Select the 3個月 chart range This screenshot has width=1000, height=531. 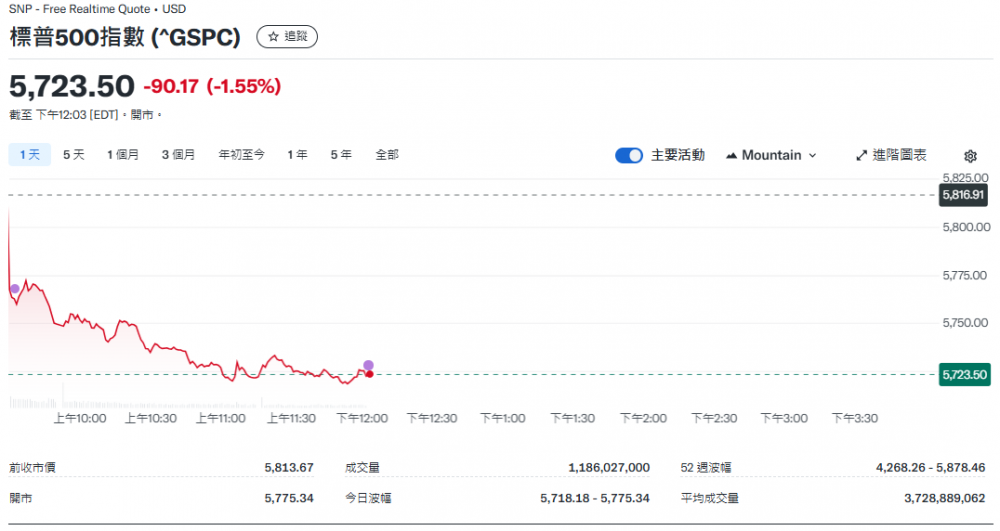178,155
